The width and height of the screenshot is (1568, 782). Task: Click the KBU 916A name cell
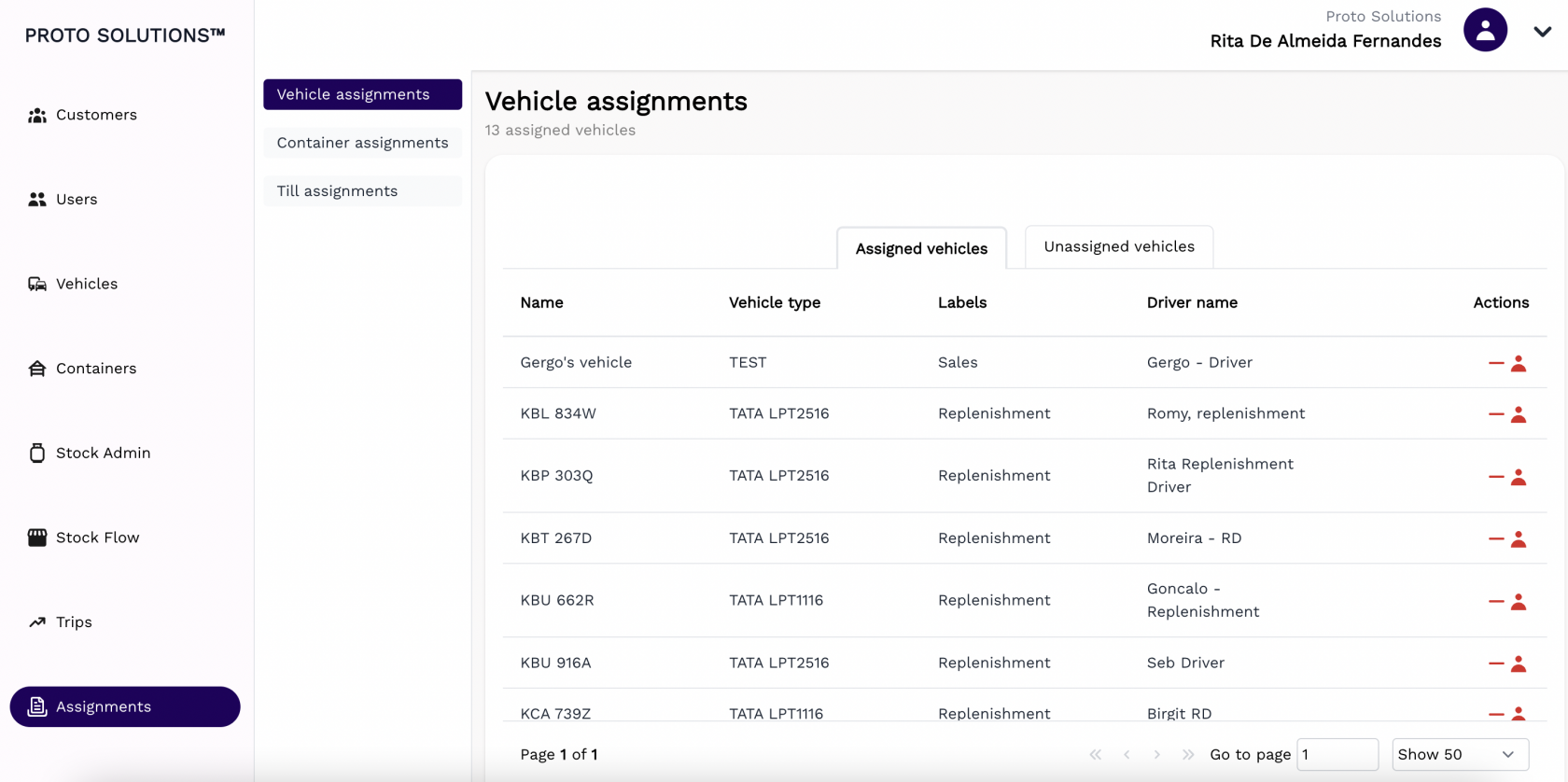tap(555, 663)
